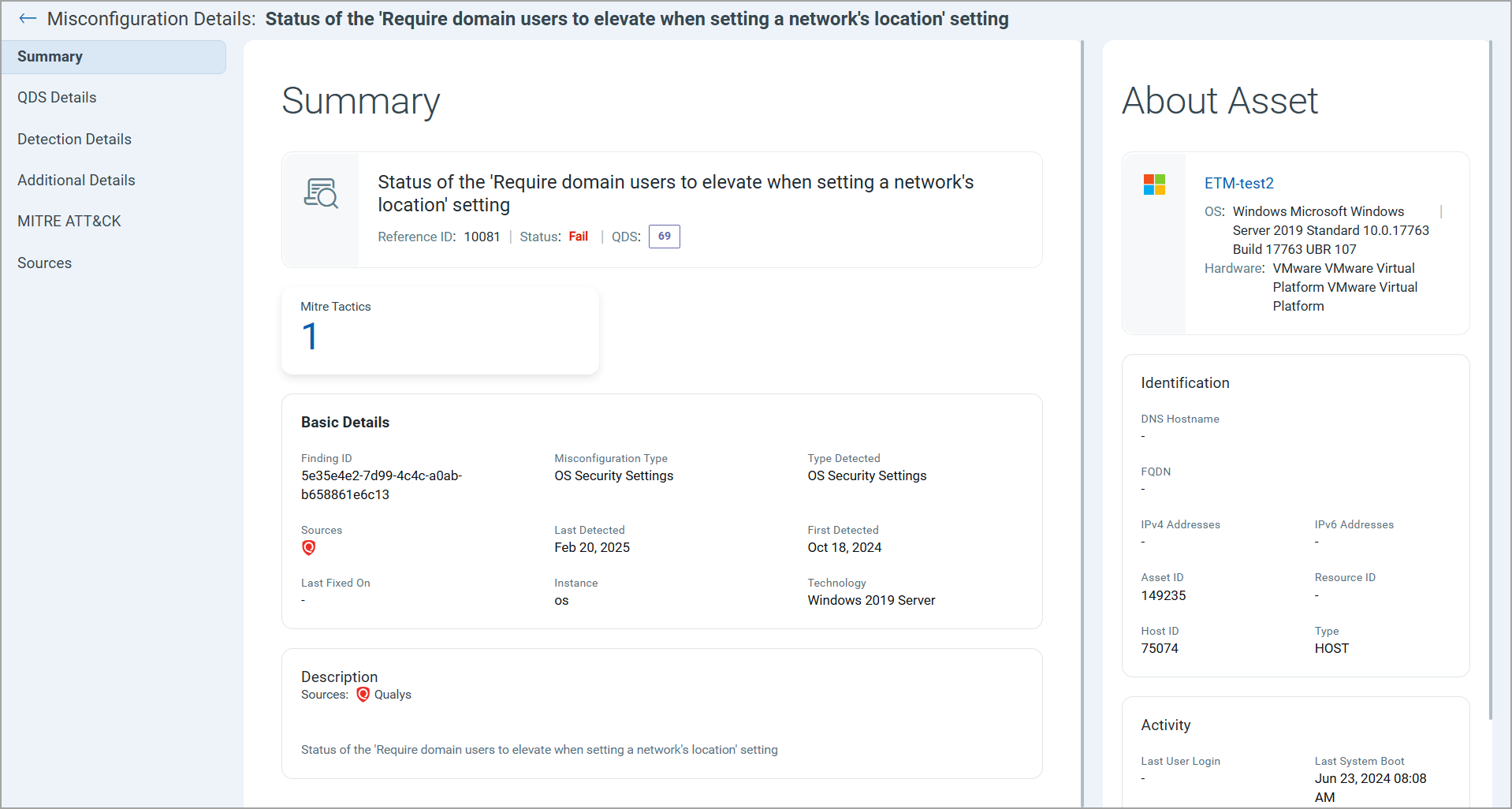Click the Type value HOST
The image size is (1512, 809).
click(1331, 649)
